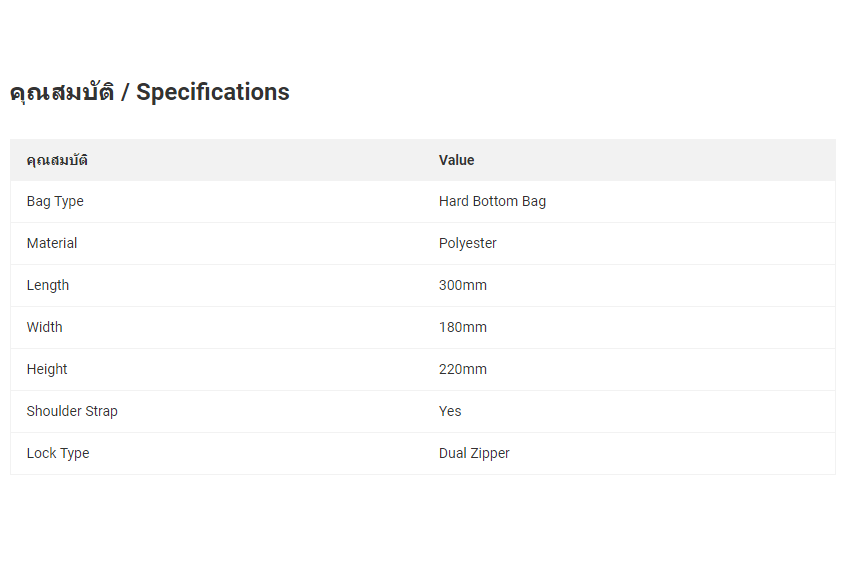This screenshot has height=562, width=849.
Task: Click the Dual Zipper value
Action: [x=474, y=453]
